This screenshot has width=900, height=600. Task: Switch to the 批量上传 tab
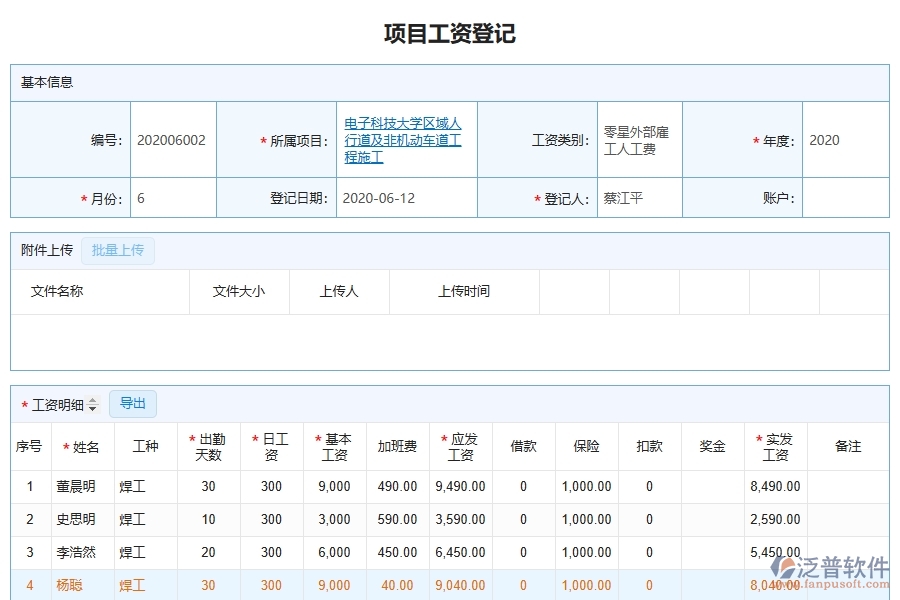coord(117,250)
